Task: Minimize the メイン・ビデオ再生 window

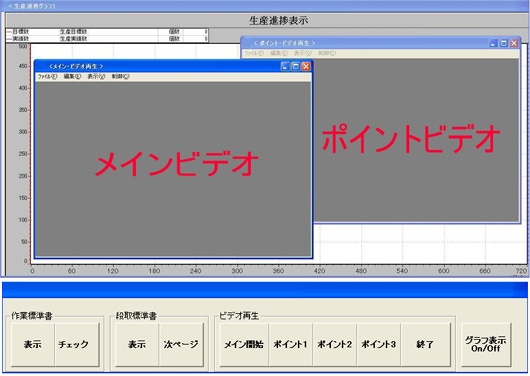Action: (285, 66)
